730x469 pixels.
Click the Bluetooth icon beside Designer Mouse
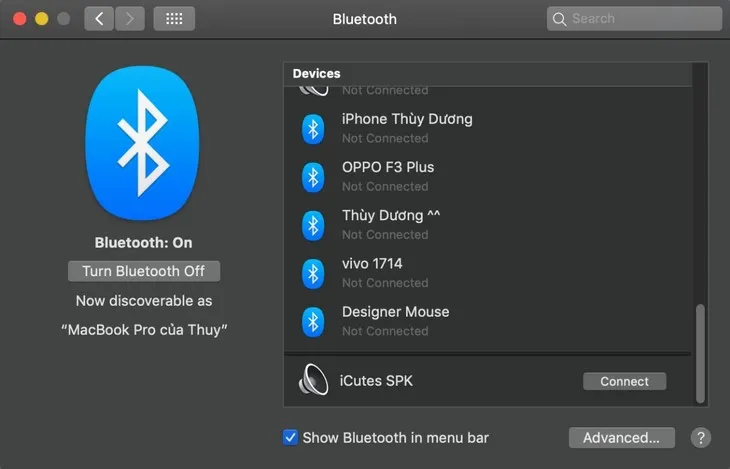313,321
